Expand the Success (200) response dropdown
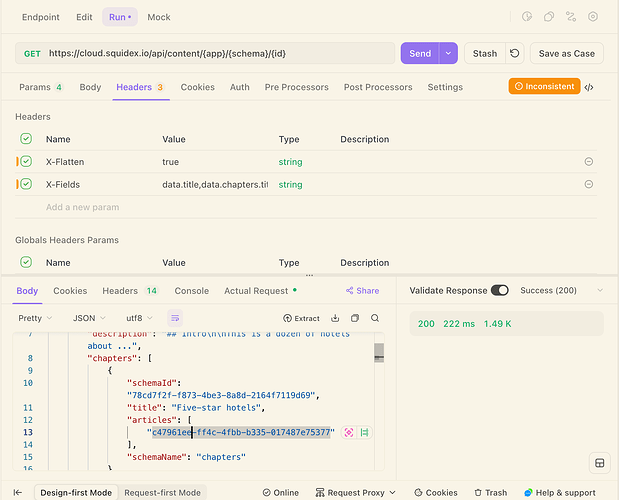This screenshot has width=619, height=500. tap(562, 290)
